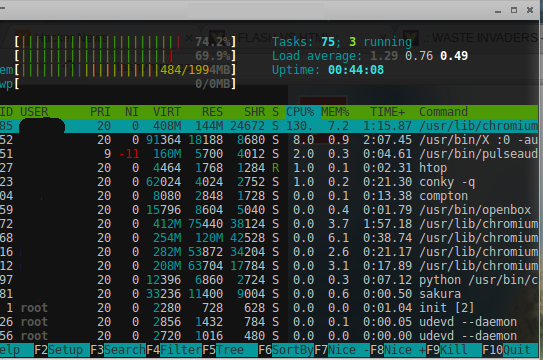Click the 69.9% CPU usage meter
The width and height of the screenshot is (543, 360).
coord(125,56)
